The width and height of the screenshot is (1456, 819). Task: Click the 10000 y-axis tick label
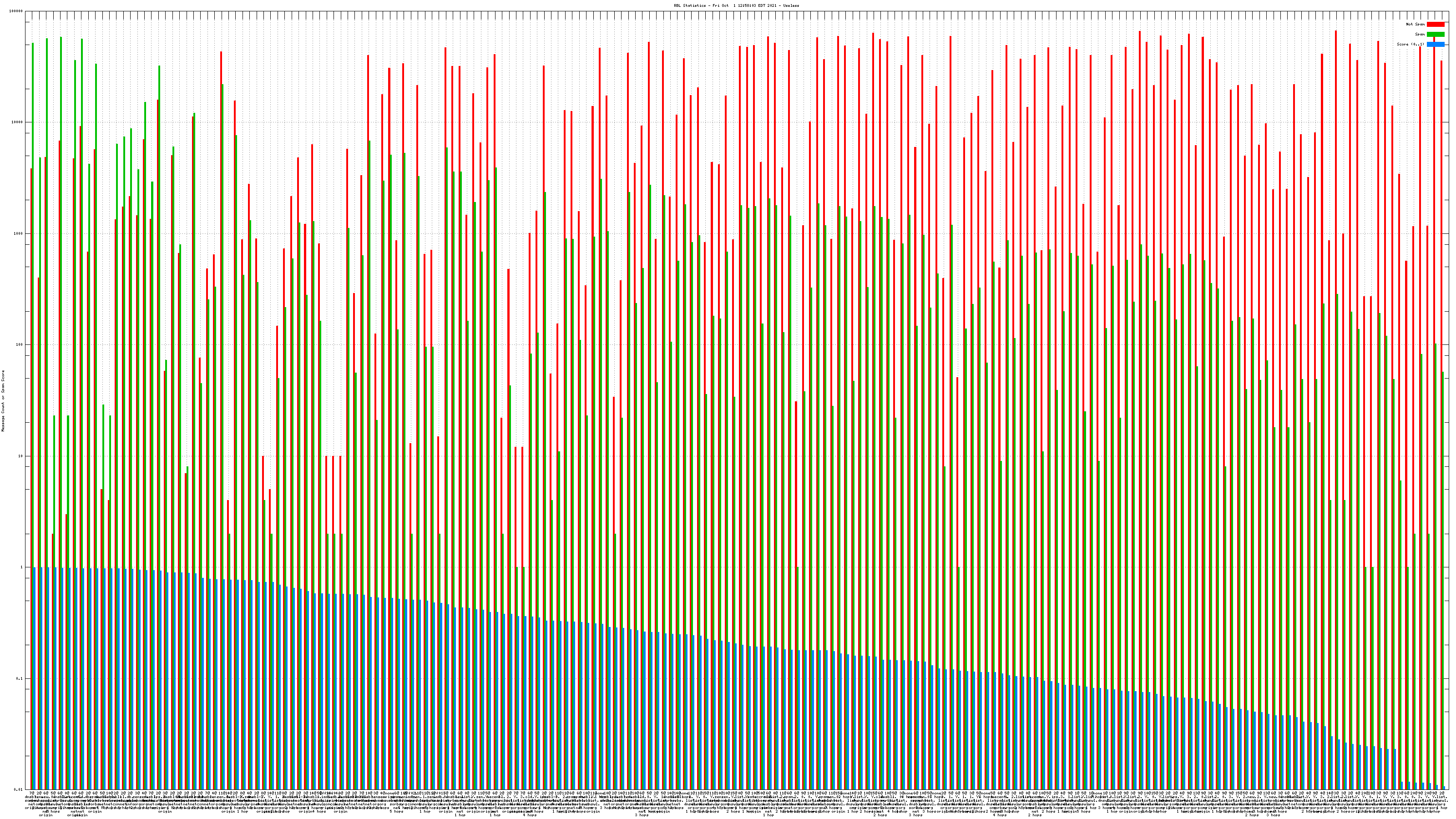point(18,123)
